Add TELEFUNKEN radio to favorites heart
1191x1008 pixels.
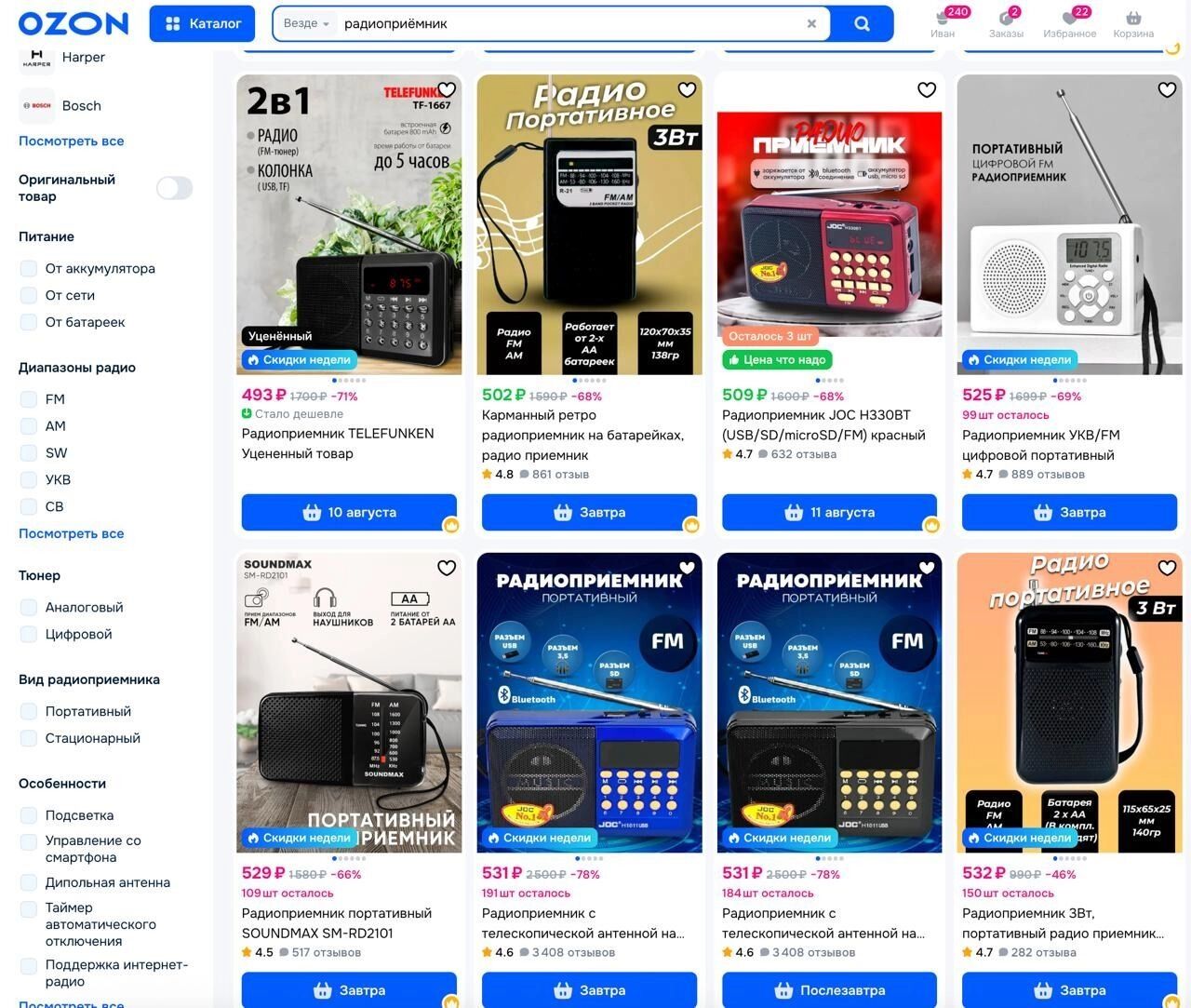[x=447, y=90]
